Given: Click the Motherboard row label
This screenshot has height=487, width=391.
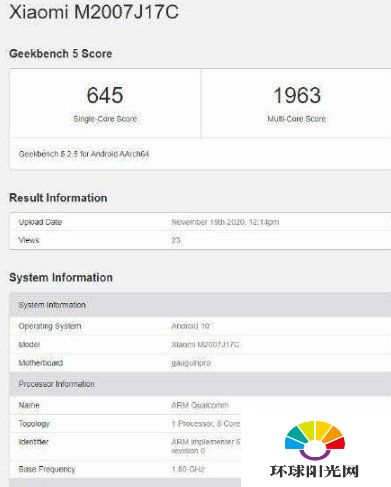Looking at the screenshot, I should [41, 363].
